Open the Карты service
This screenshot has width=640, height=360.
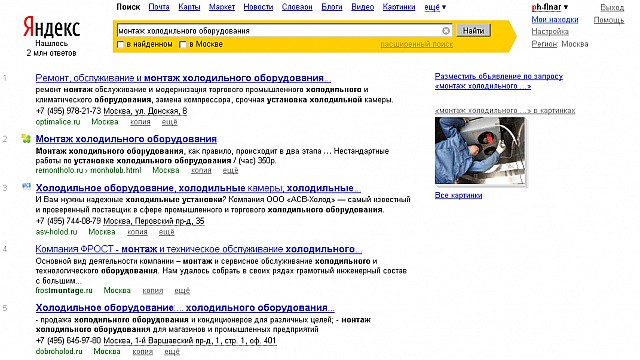tap(189, 7)
